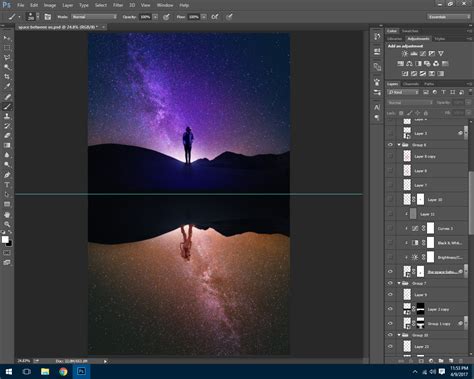Add a Curves adjustment from Adjustments panel
The width and height of the screenshot is (474, 379).
coord(423,54)
